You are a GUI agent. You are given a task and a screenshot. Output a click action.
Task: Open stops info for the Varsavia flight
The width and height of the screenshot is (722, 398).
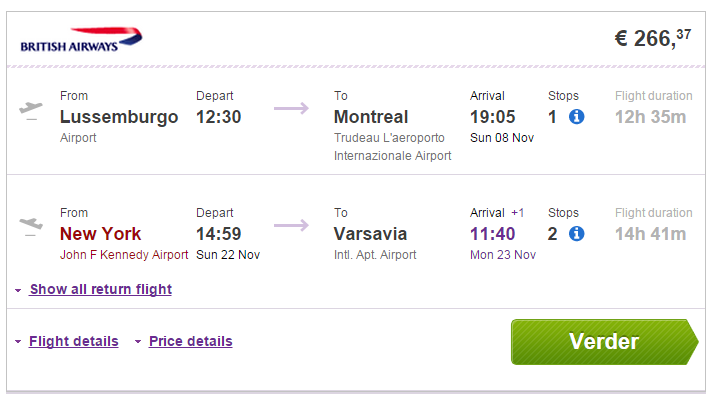coord(576,234)
